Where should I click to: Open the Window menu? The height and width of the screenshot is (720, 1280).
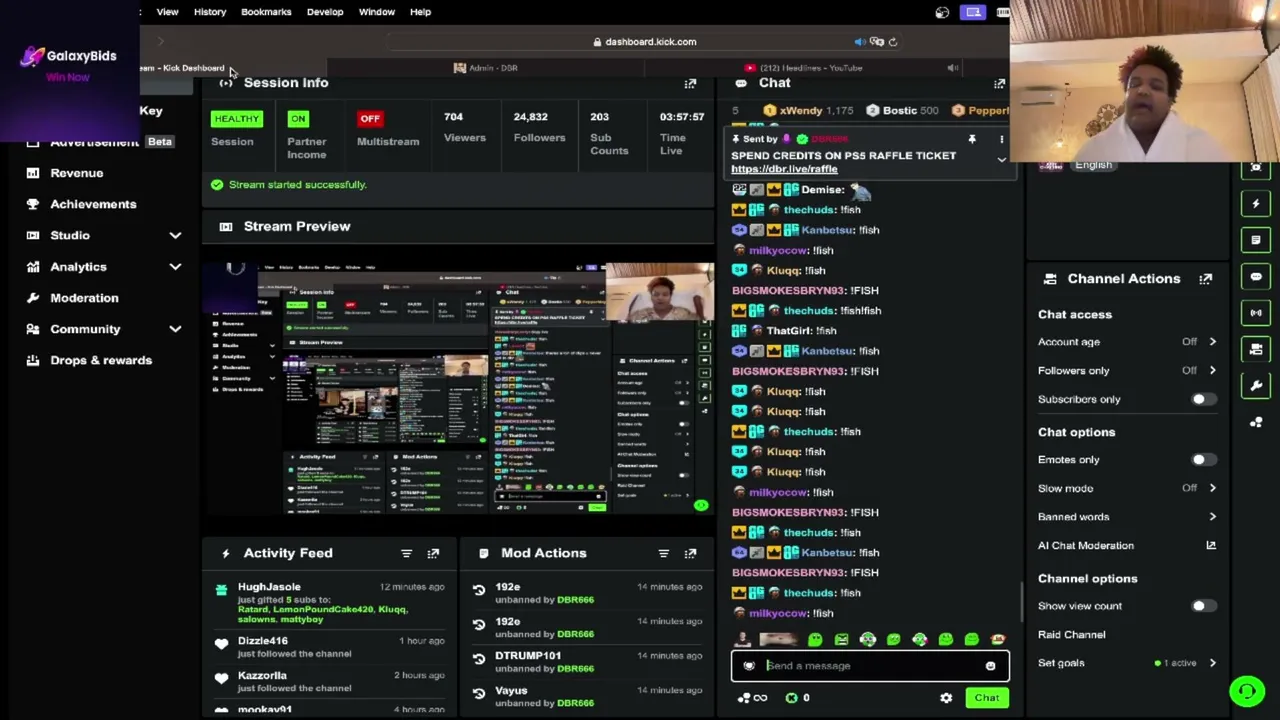point(377,12)
